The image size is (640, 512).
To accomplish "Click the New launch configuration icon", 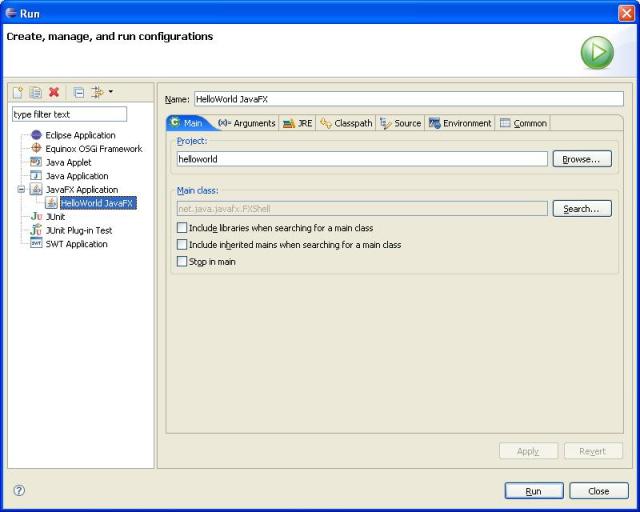I will (18, 93).
